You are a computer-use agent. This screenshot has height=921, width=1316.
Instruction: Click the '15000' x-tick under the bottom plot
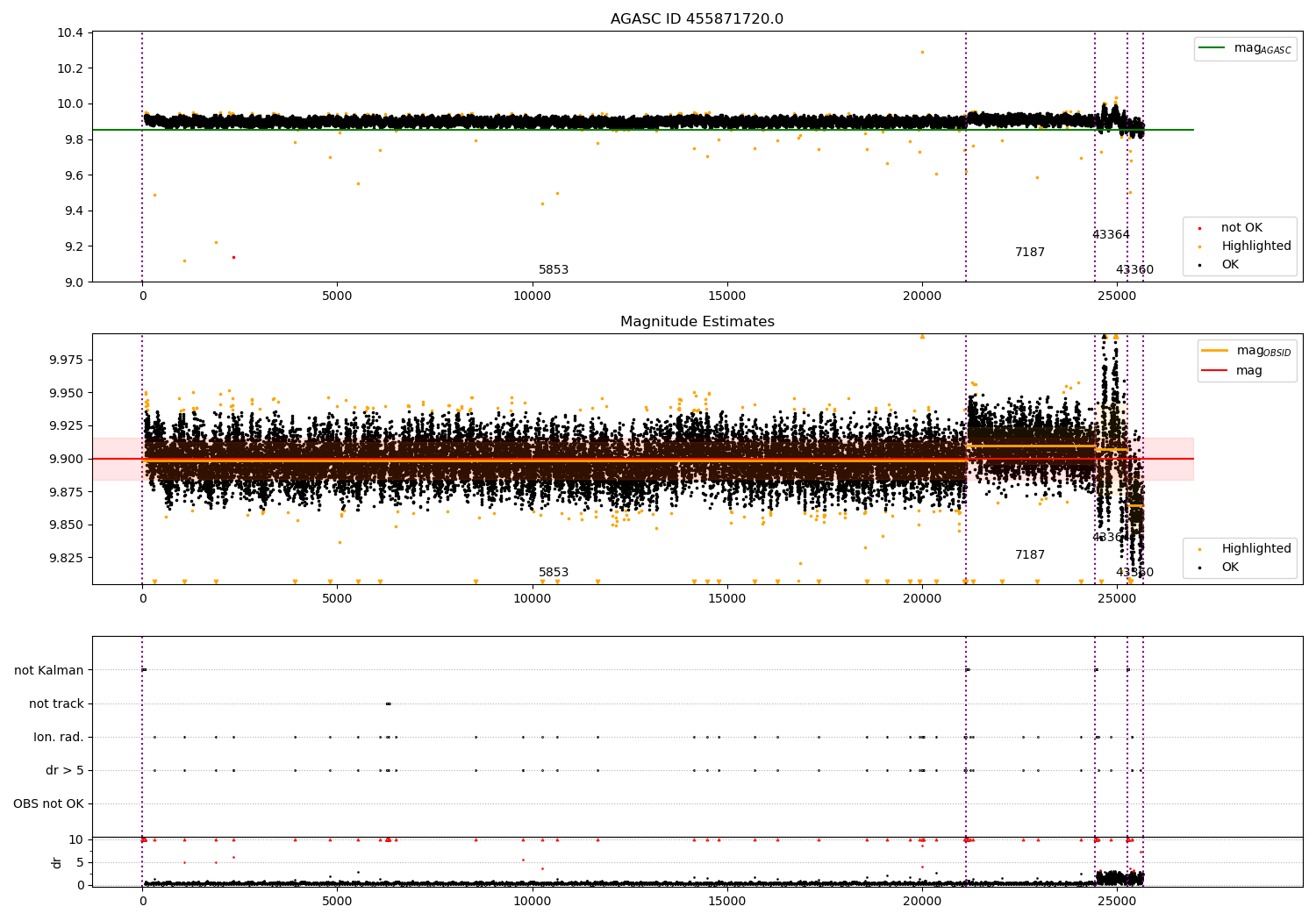pos(726,901)
